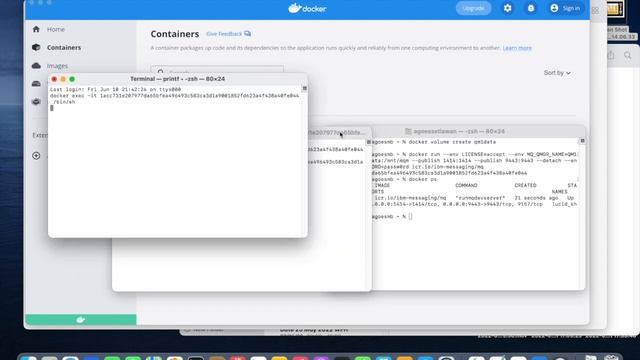The width and height of the screenshot is (640, 360).
Task: Click the whale icon in green status bar
Action: pyautogui.click(x=80, y=320)
